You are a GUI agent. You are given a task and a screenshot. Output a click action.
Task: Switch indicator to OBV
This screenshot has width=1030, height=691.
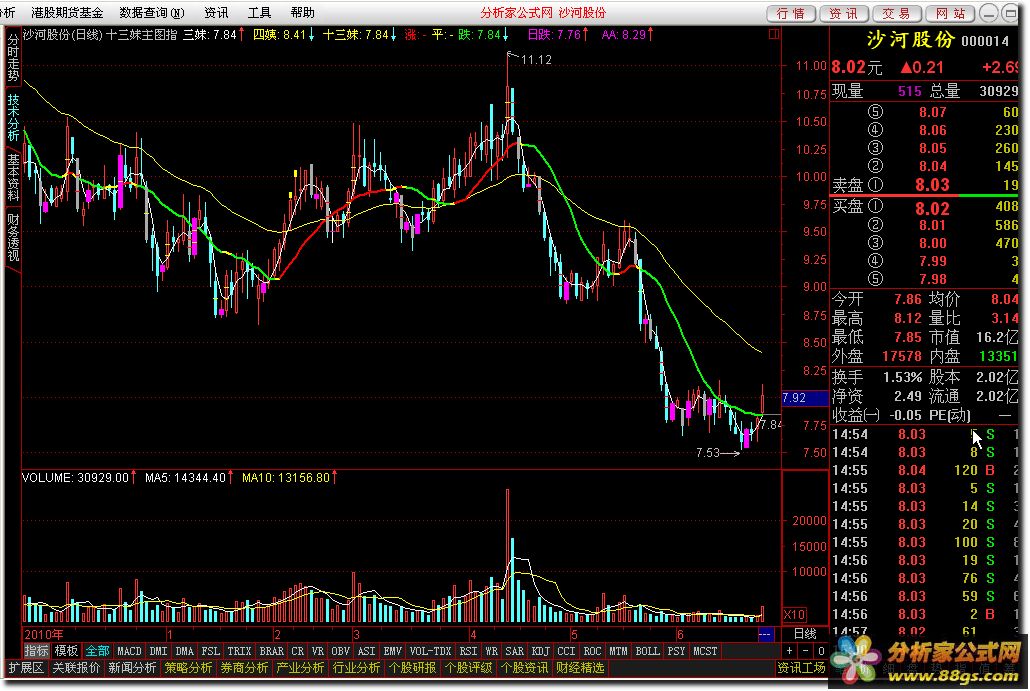[340, 651]
